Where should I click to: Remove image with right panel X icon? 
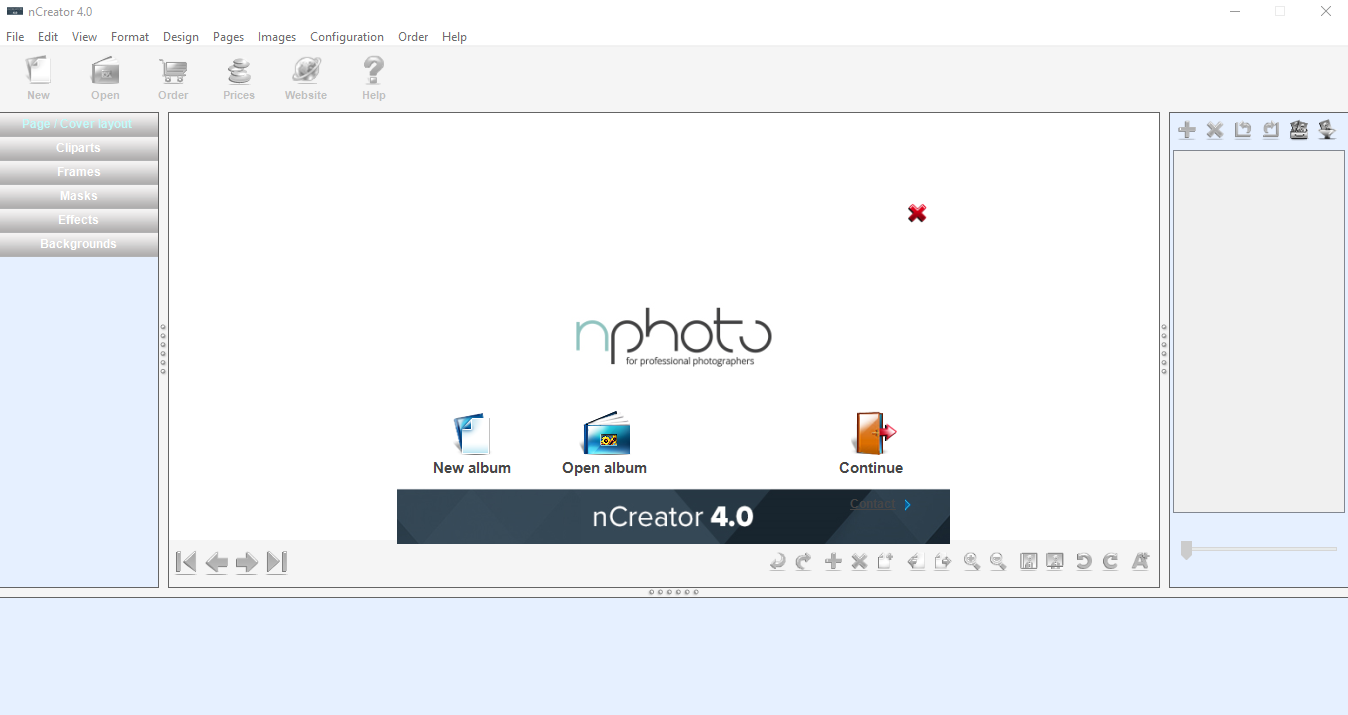1215,130
